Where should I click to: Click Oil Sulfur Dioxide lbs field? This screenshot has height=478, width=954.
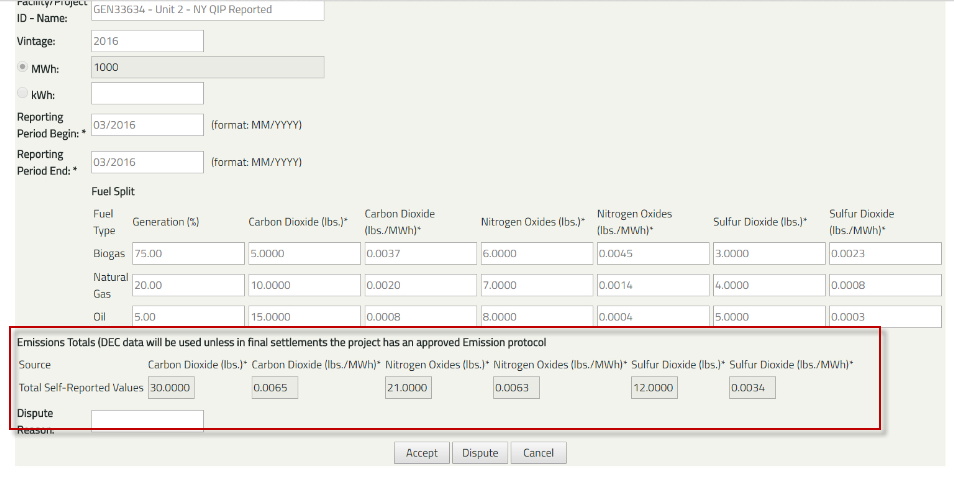coord(767,317)
